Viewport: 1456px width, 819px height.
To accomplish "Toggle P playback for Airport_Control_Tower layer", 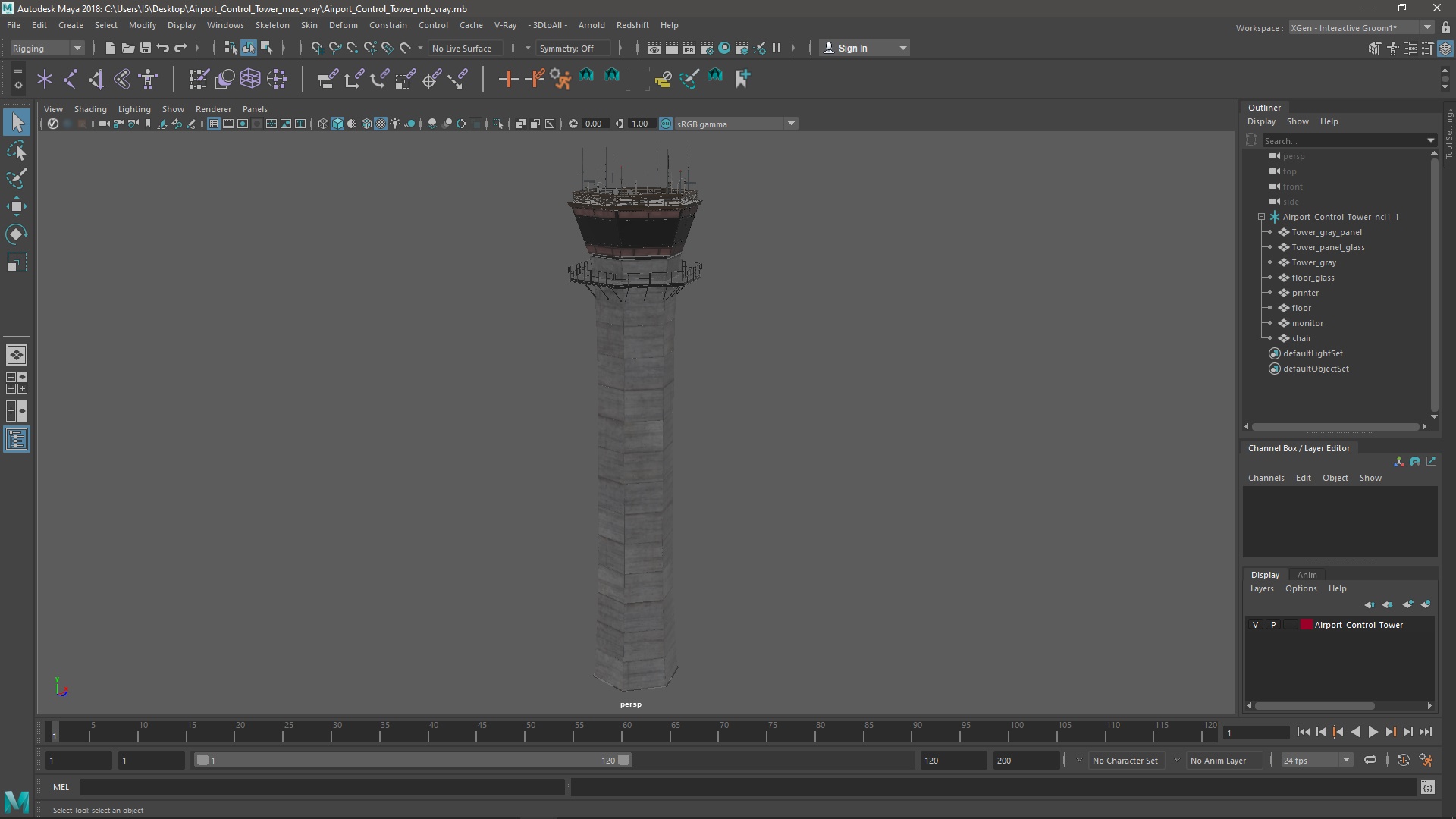I will click(x=1273, y=625).
